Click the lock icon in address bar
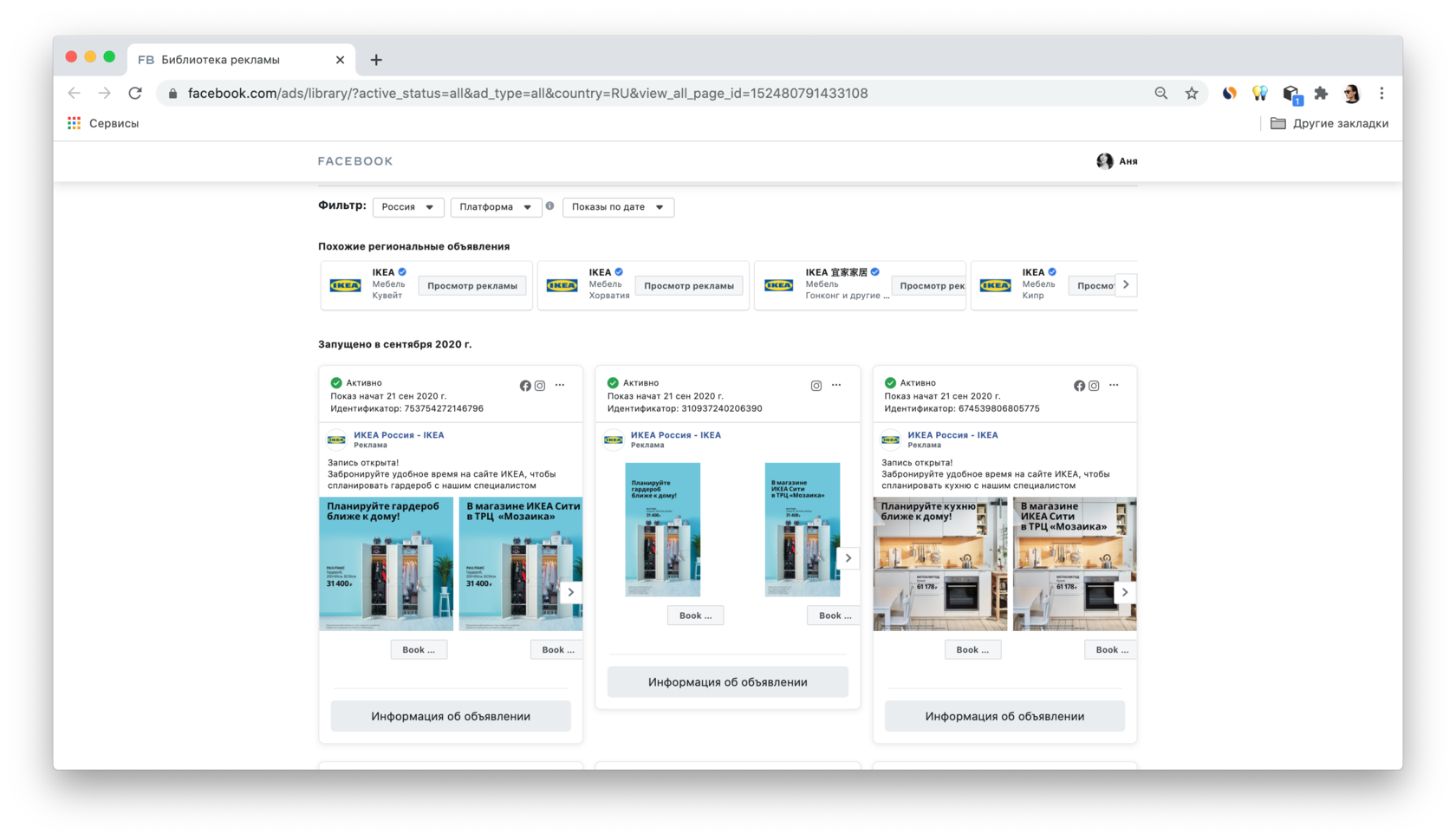 [x=172, y=94]
